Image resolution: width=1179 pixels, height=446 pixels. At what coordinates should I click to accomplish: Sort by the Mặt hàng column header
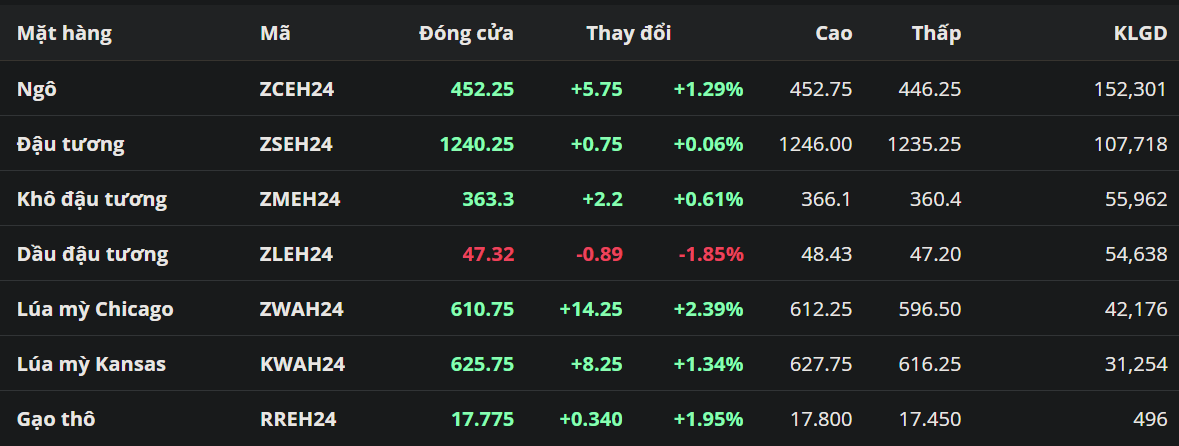pos(64,33)
